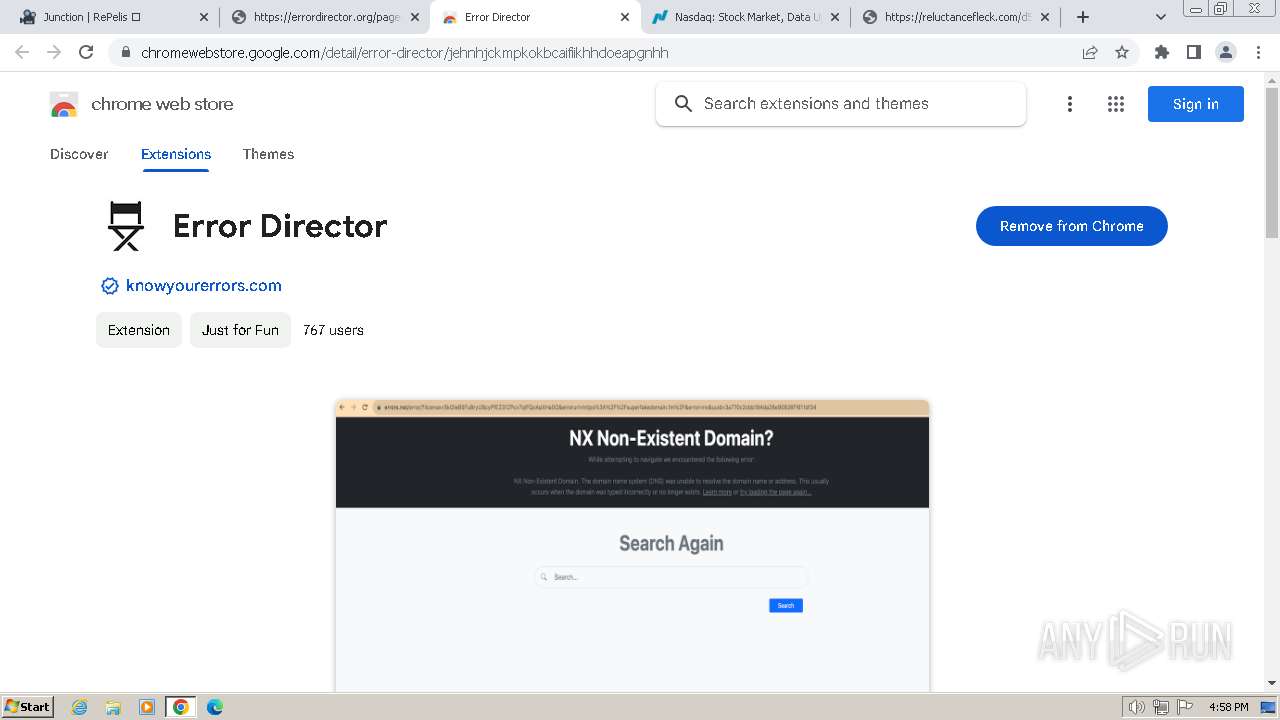Open media player from taskbar
Screen dimensions: 1280x720
click(147, 707)
